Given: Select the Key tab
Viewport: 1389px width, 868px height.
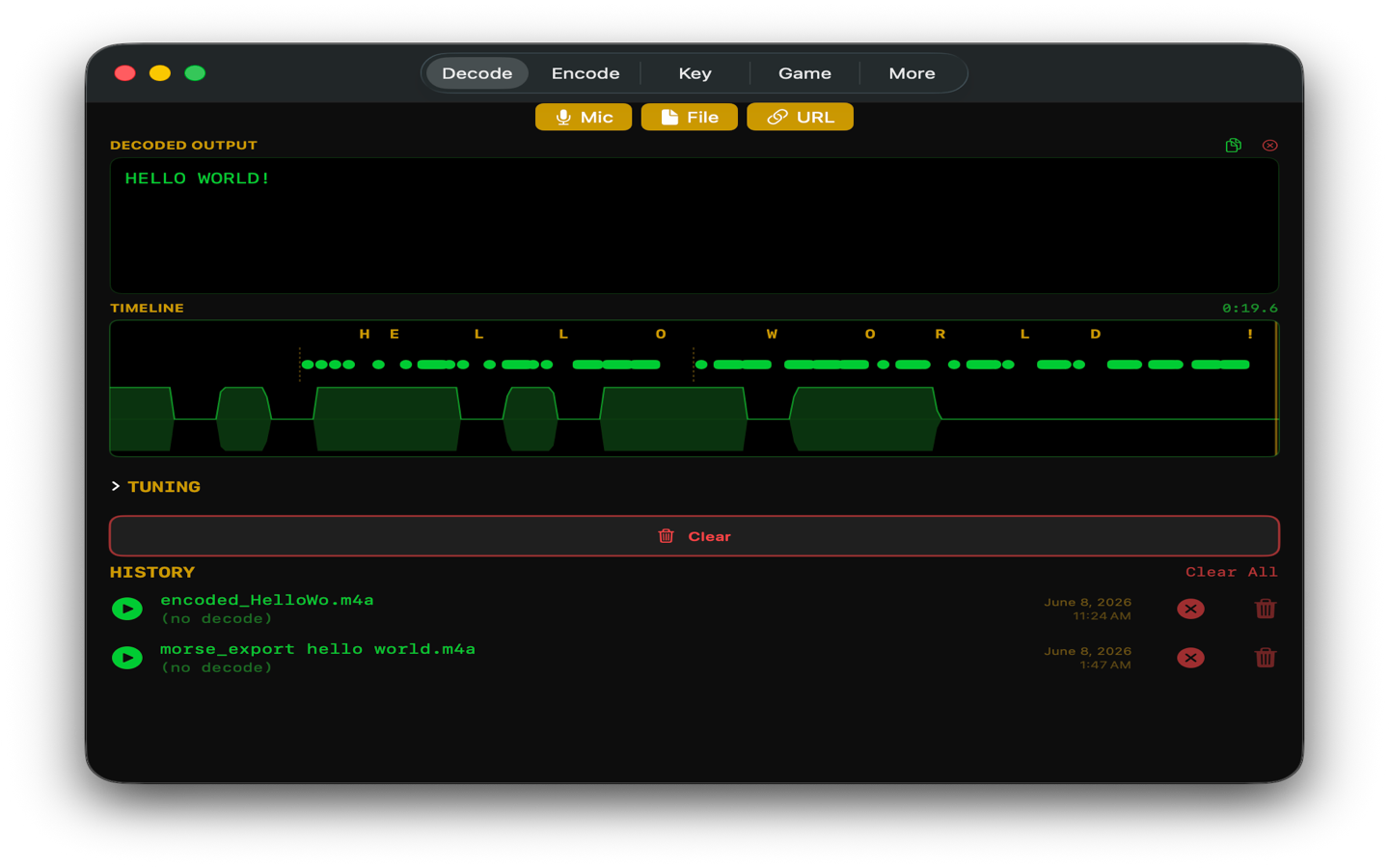Looking at the screenshot, I should click(694, 73).
